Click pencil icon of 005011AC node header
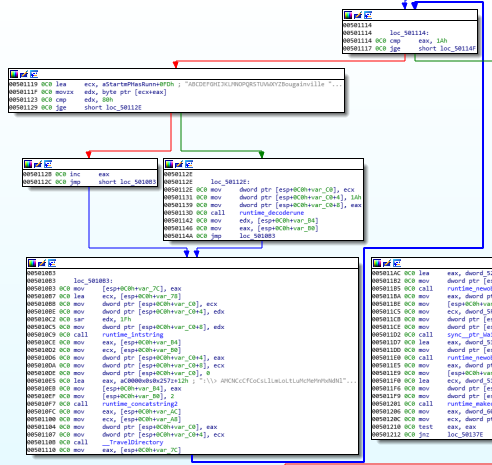The image size is (492, 465). 387,263
